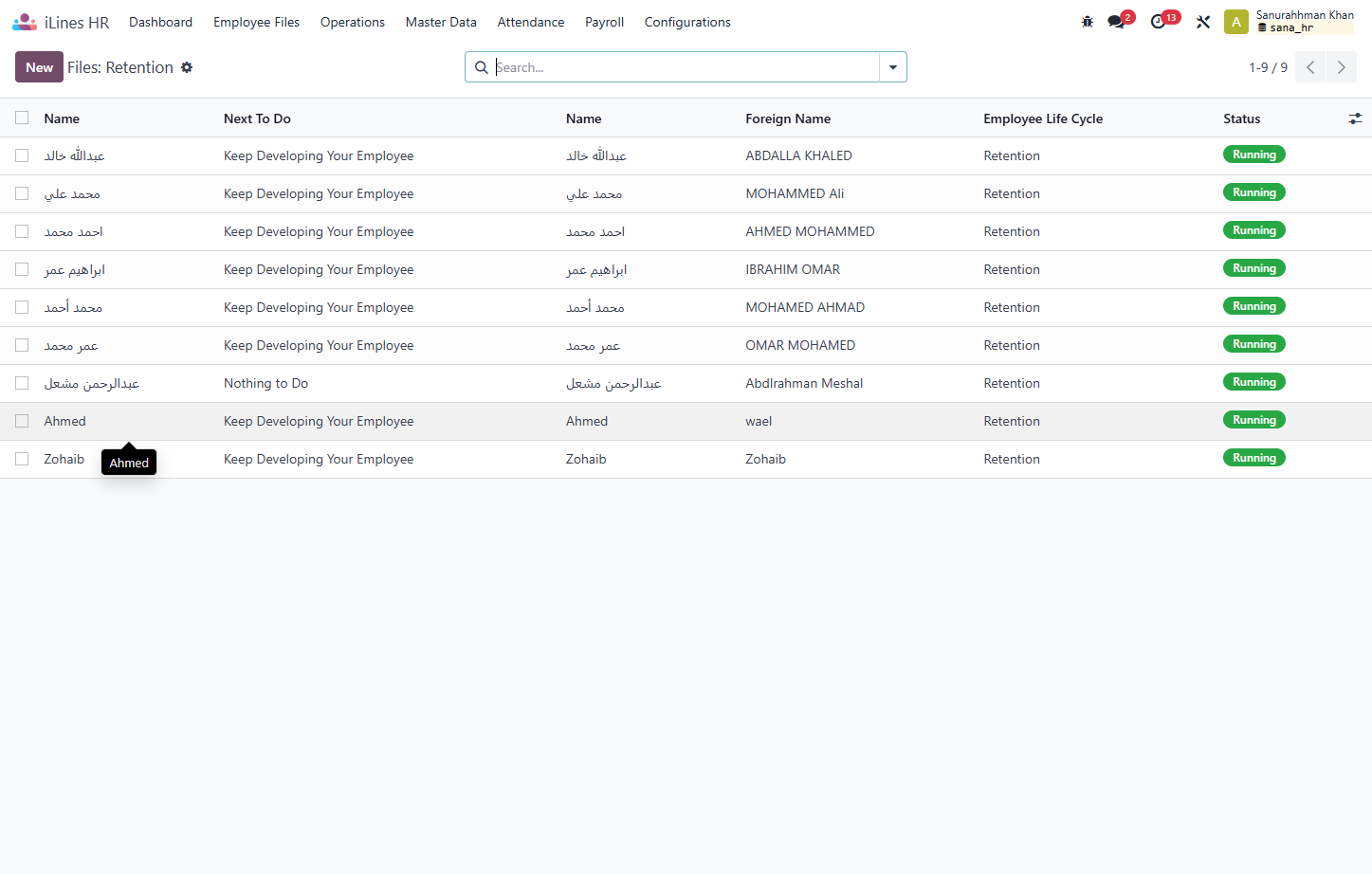
Task: Toggle the select-all checkbox in header
Action: pos(22,118)
